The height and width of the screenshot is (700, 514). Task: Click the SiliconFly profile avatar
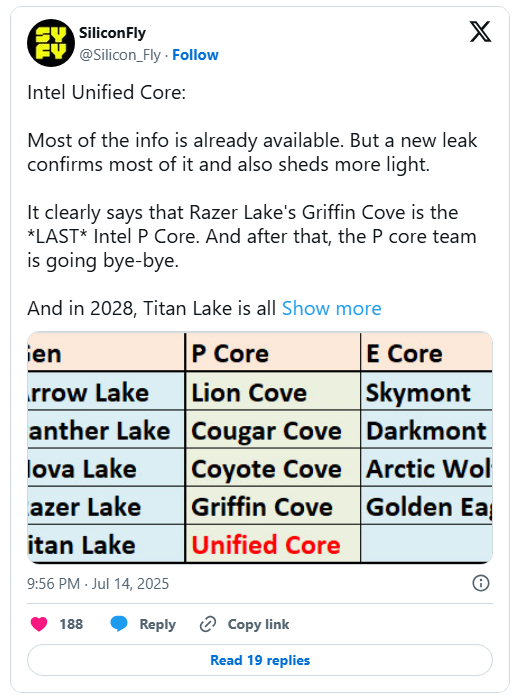pos(50,43)
